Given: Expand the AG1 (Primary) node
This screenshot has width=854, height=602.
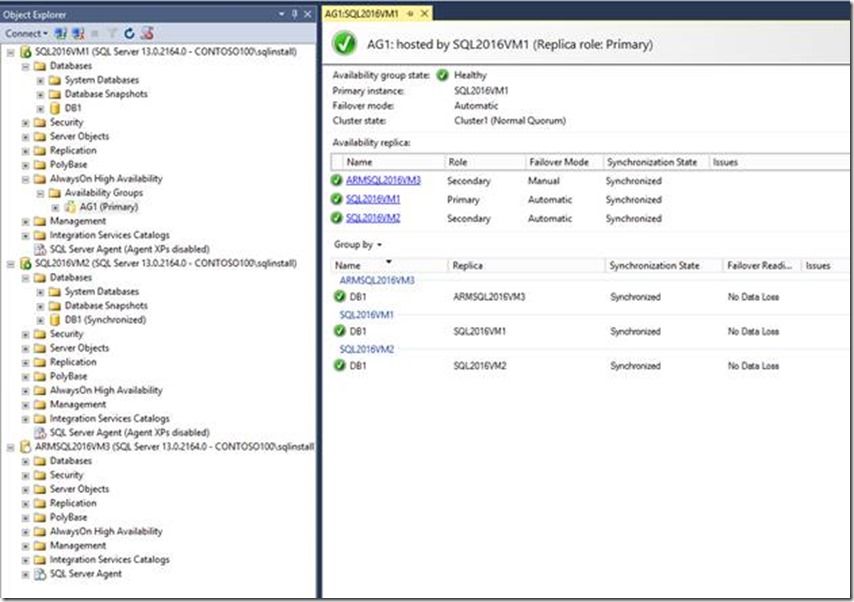Looking at the screenshot, I should (56, 208).
